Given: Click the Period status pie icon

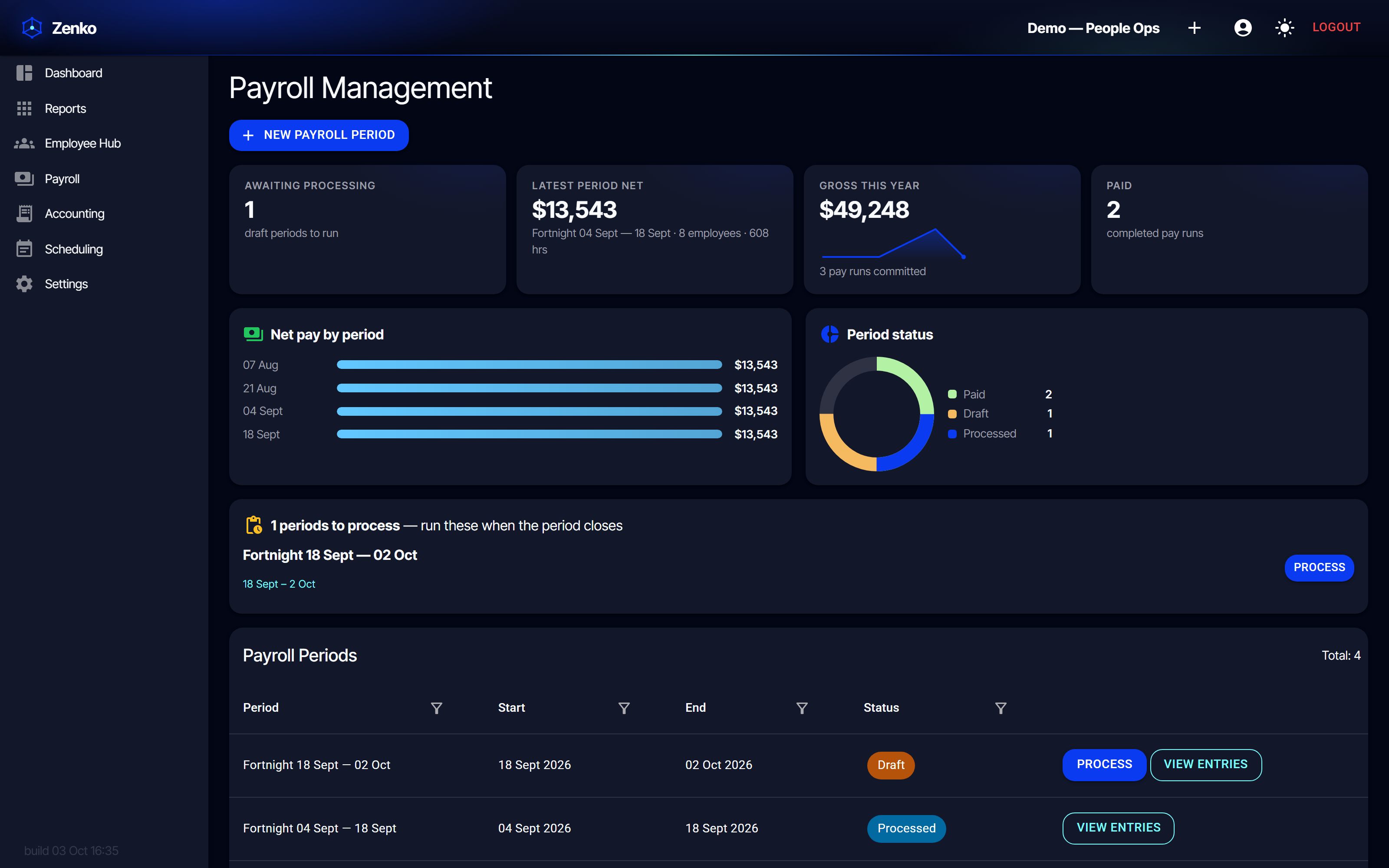Looking at the screenshot, I should [830, 334].
